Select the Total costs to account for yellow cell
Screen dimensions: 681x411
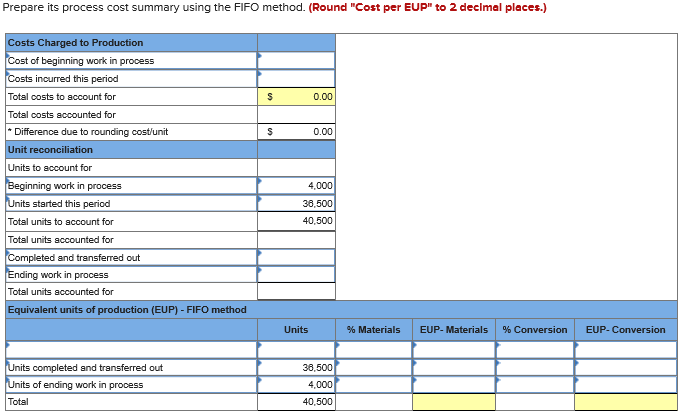[296, 96]
